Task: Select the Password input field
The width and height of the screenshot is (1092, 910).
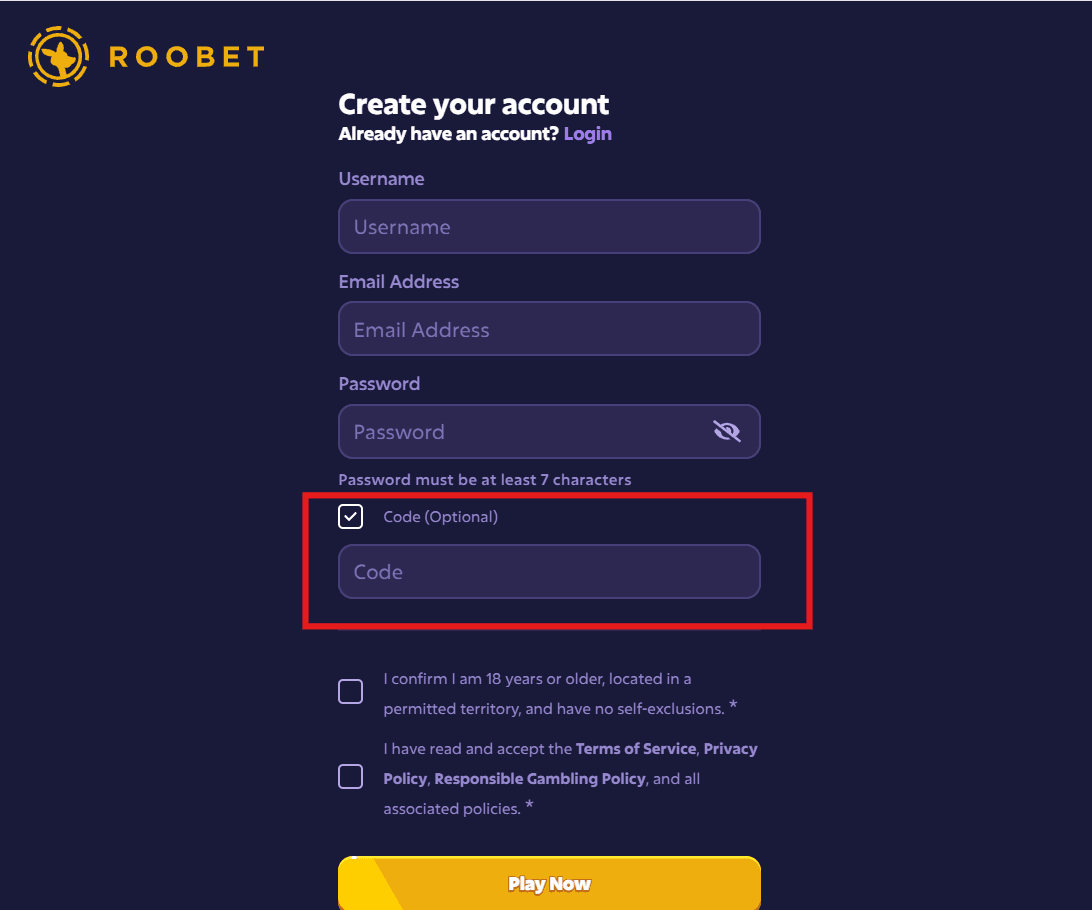Action: (x=520, y=432)
